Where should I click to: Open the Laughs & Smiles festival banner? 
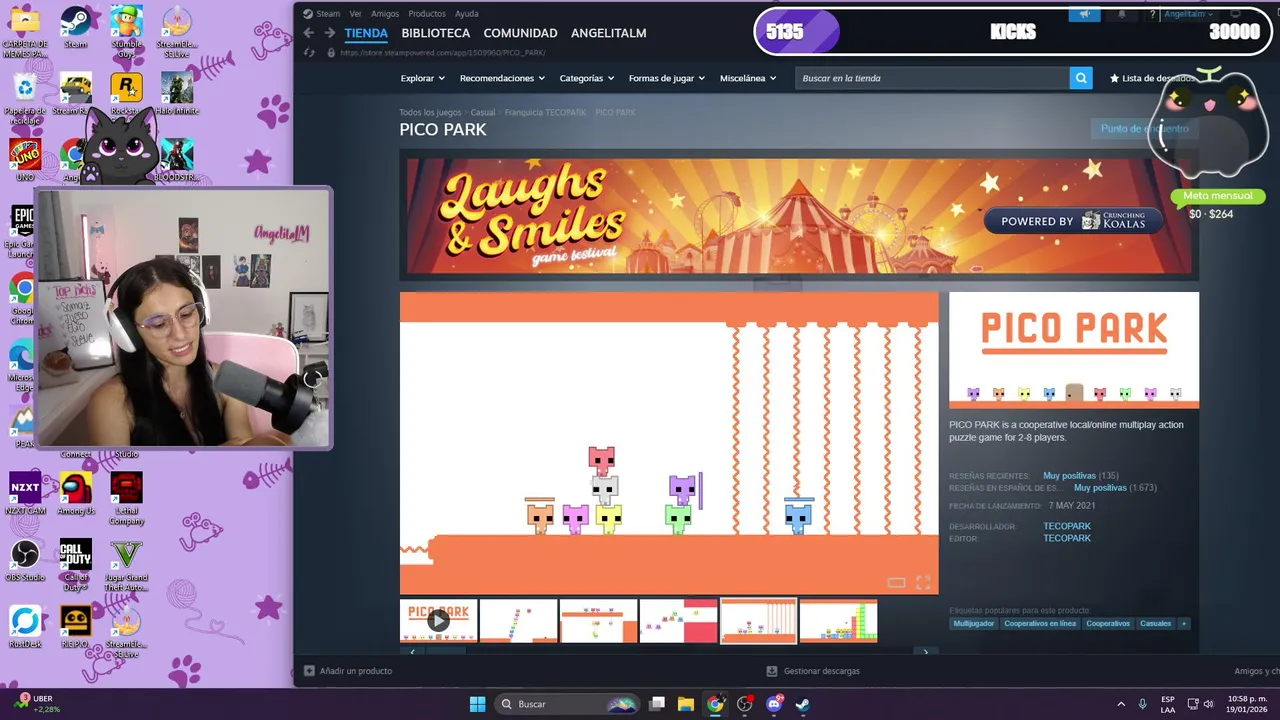click(799, 215)
